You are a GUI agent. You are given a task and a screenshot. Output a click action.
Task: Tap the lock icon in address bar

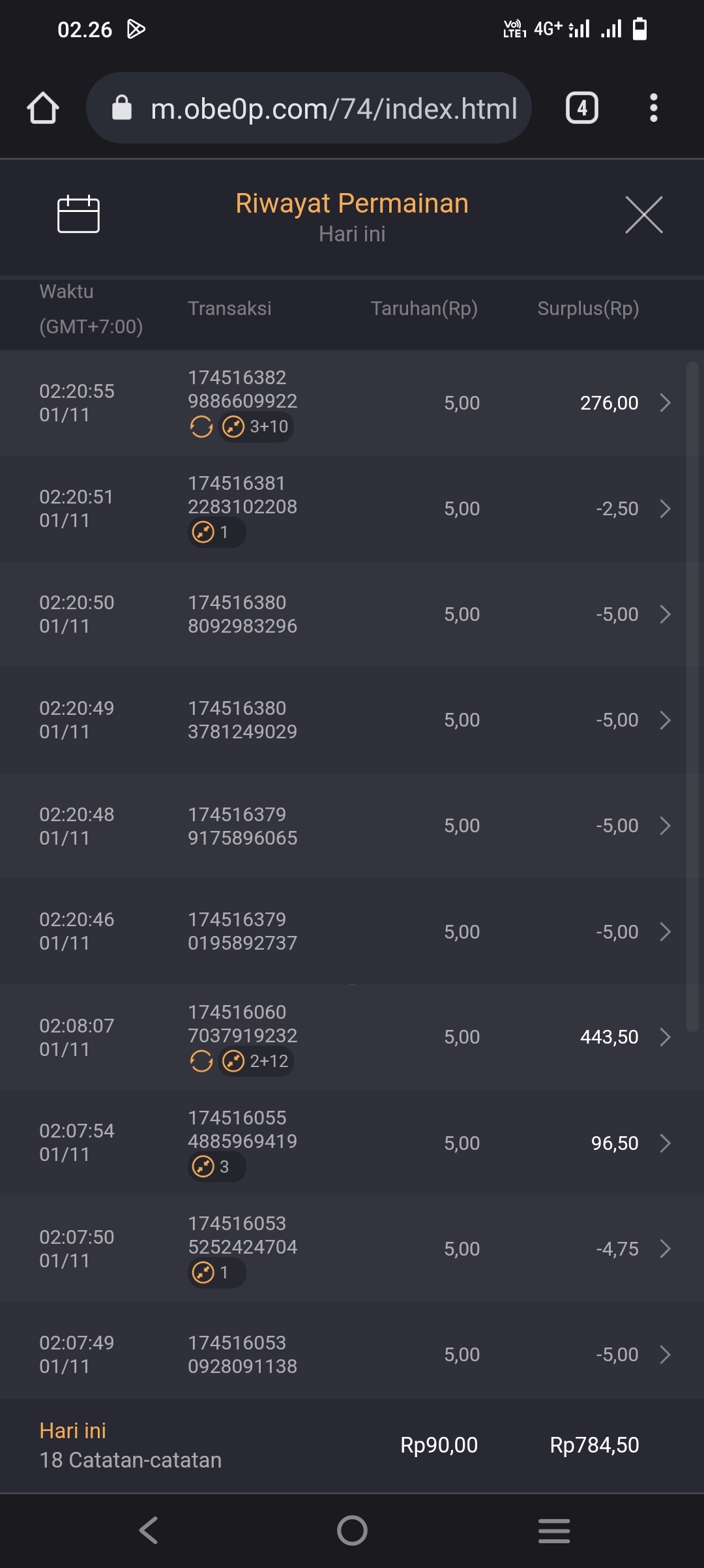(122, 108)
